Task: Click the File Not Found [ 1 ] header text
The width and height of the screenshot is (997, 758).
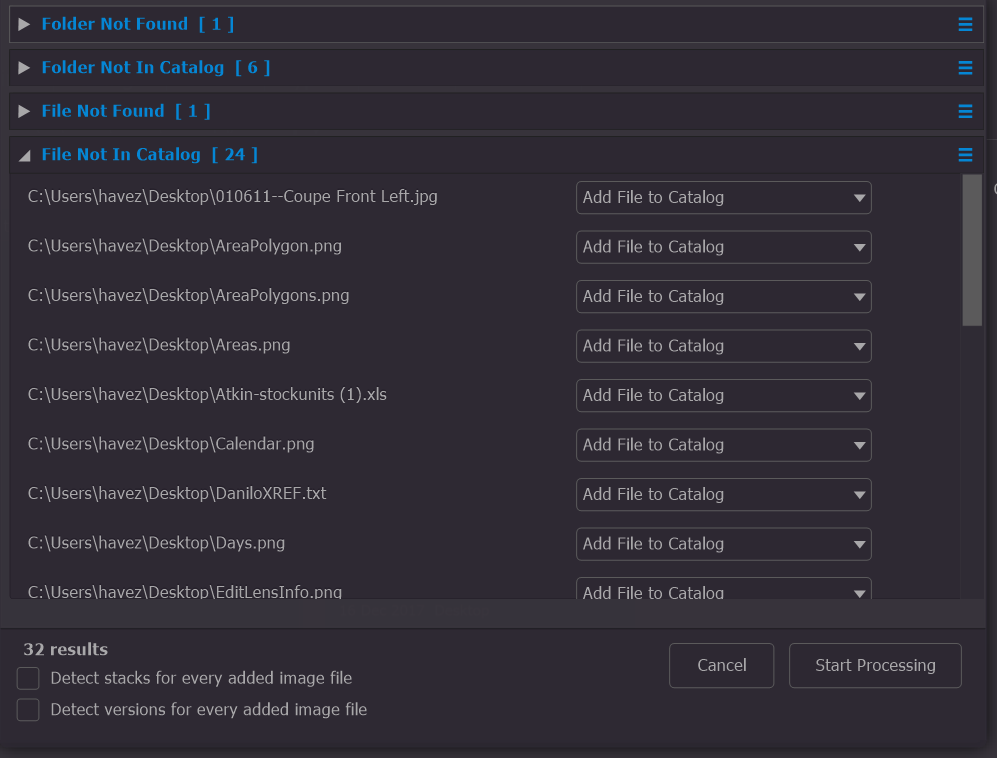Action: point(126,111)
